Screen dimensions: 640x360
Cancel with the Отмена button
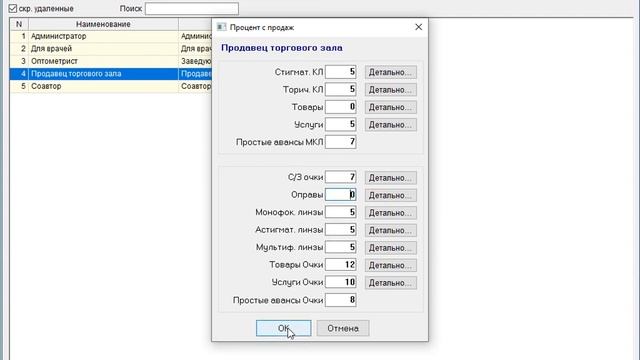click(343, 328)
